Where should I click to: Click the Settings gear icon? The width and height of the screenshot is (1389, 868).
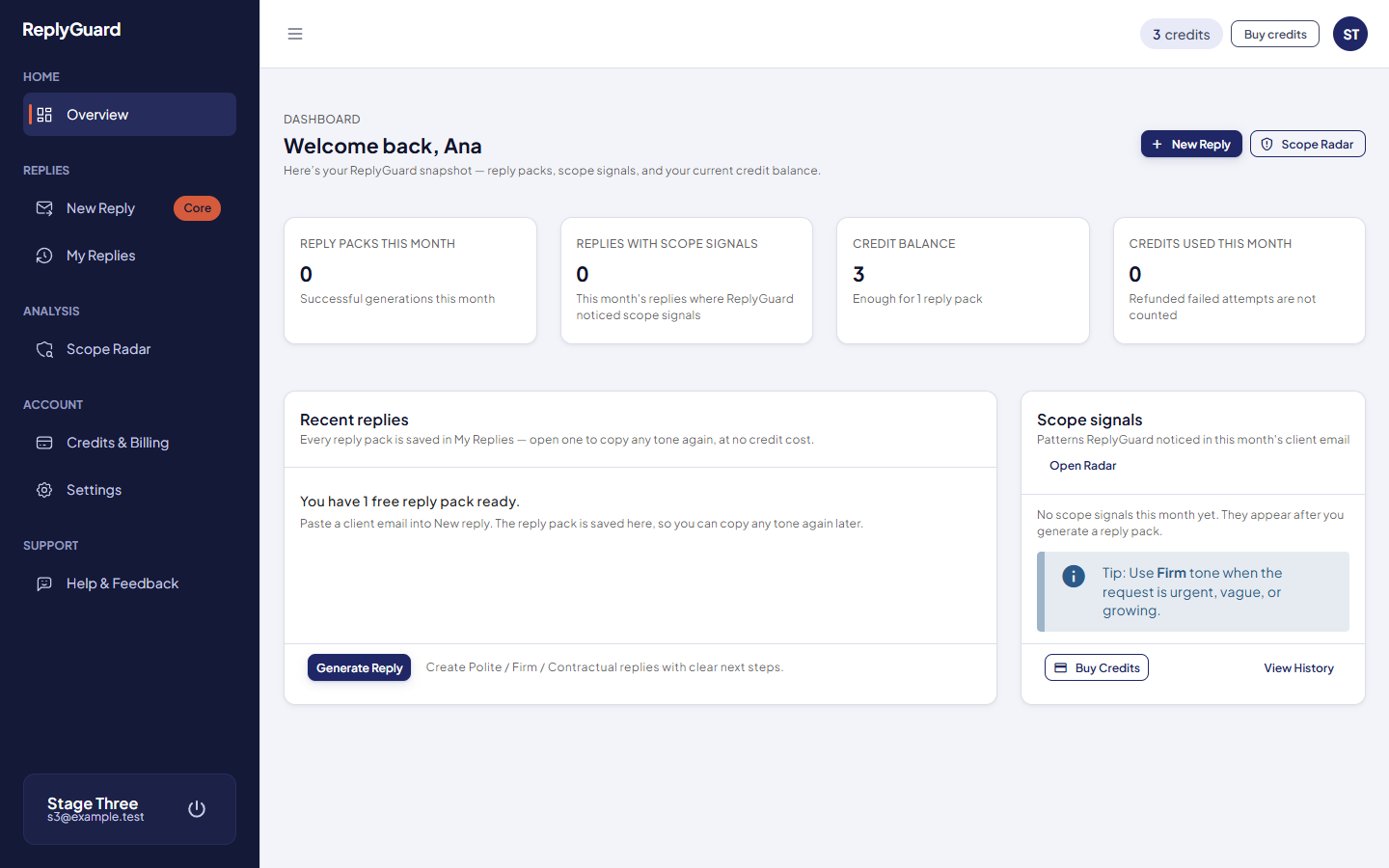click(x=44, y=490)
